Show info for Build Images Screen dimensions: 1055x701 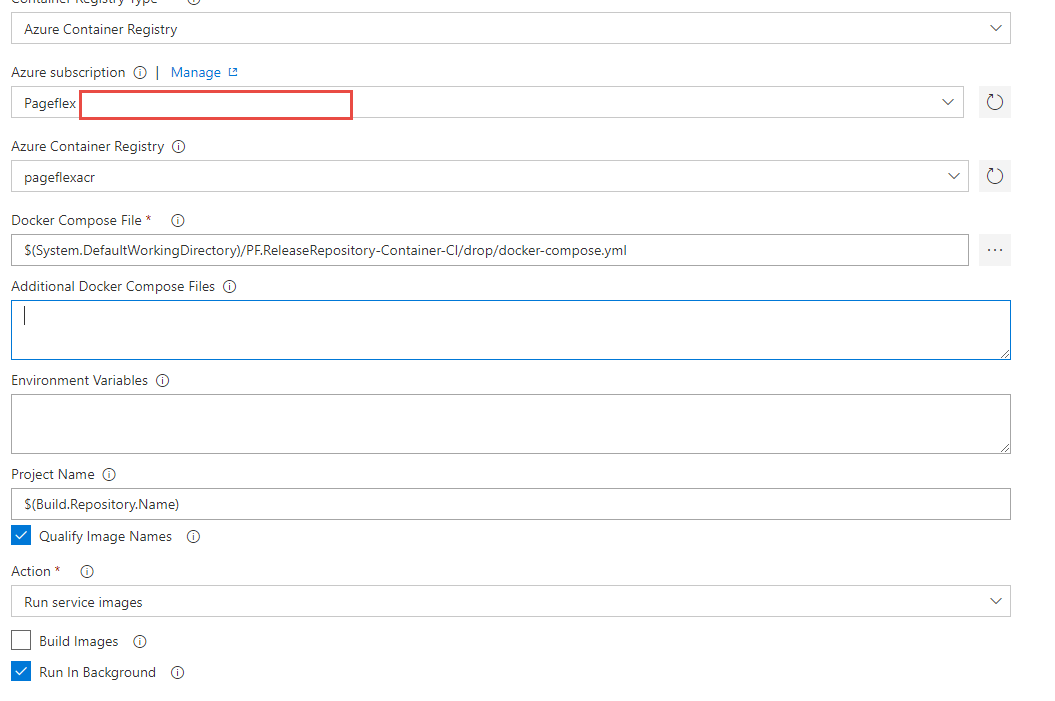[x=139, y=642]
